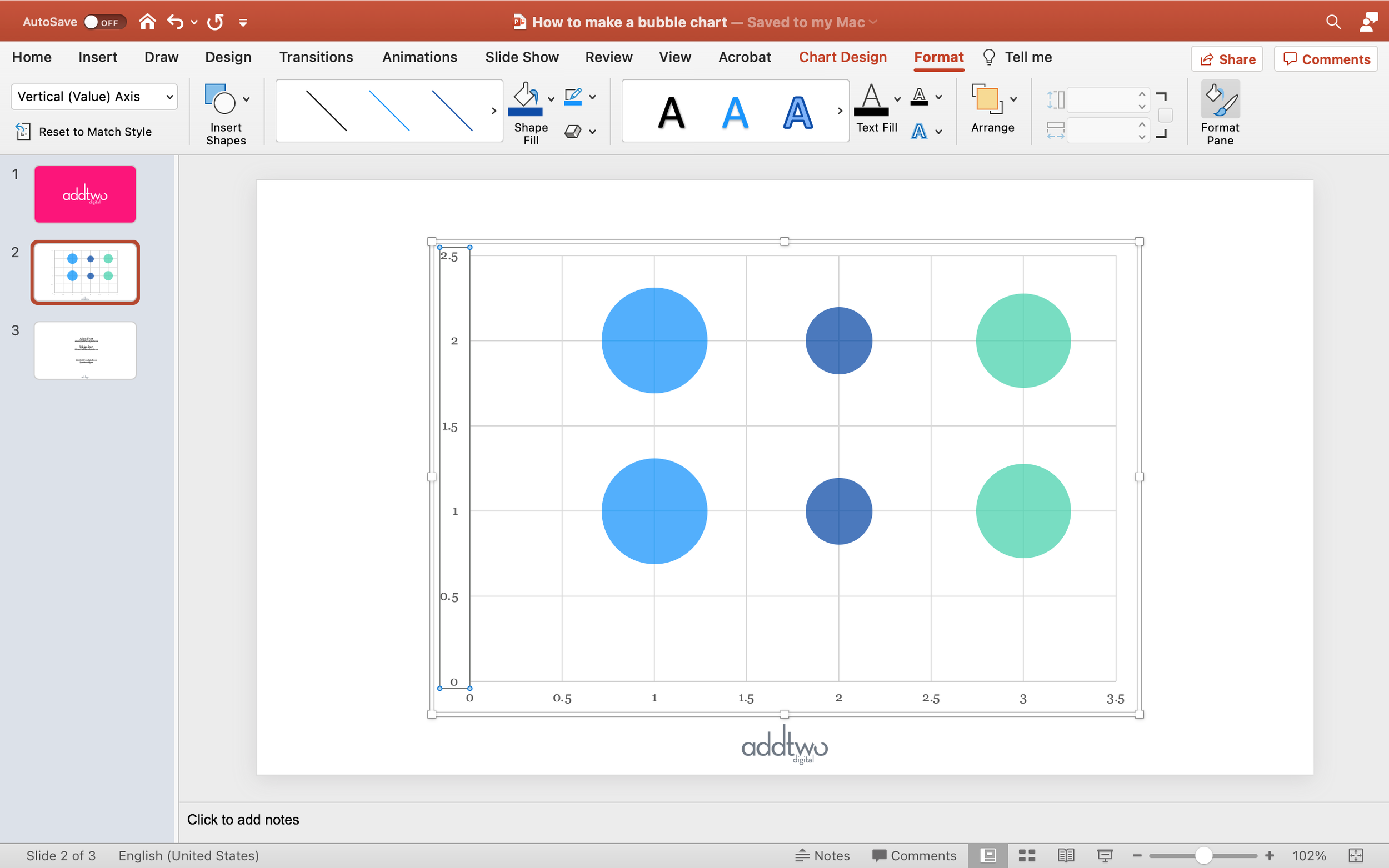The width and height of the screenshot is (1389, 868).
Task: Click the Arrange icon
Action: [987, 99]
